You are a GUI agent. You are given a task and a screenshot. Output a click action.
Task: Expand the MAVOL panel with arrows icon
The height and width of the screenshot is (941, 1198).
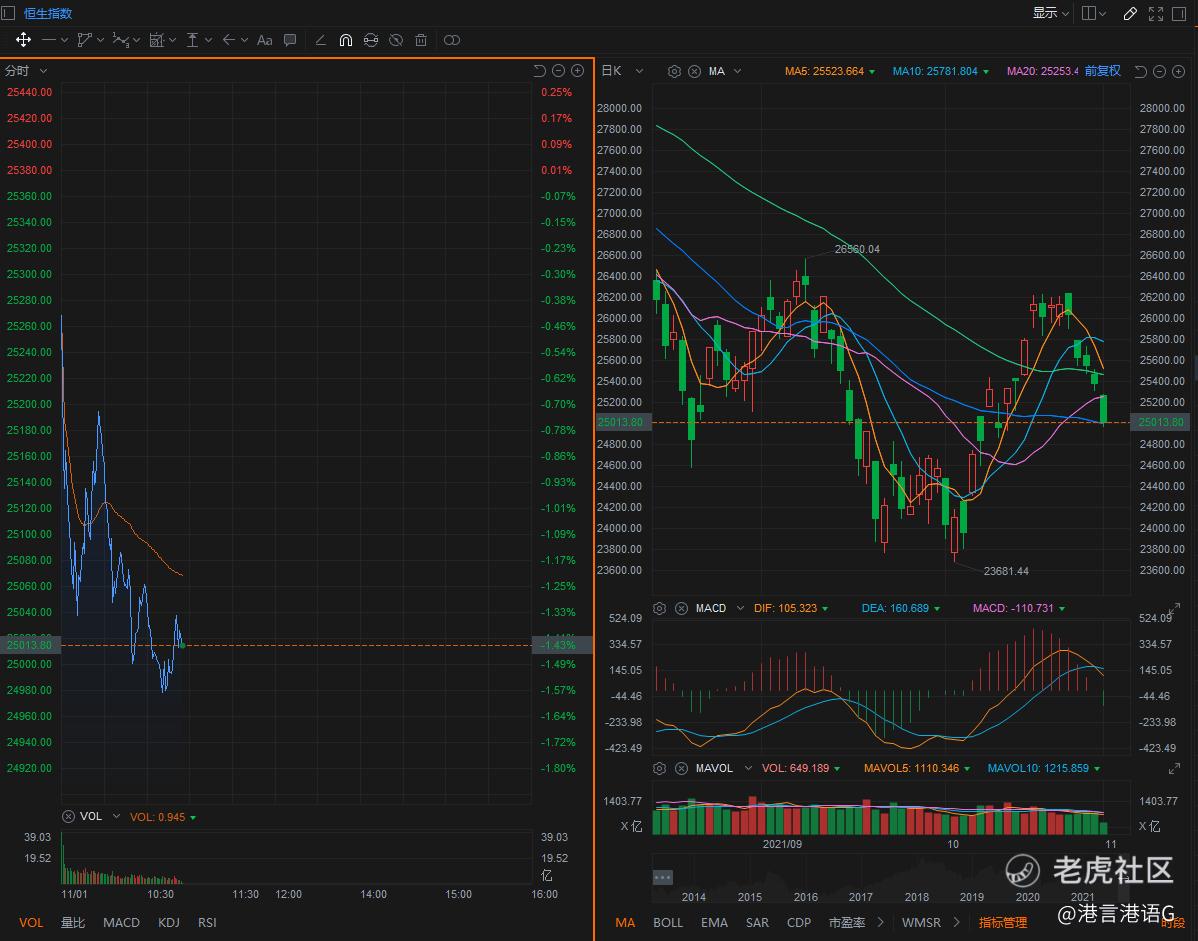1174,768
